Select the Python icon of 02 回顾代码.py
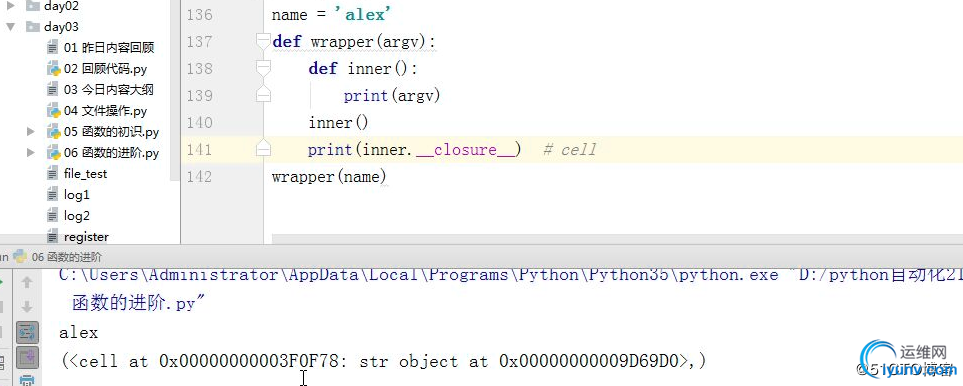 53,69
